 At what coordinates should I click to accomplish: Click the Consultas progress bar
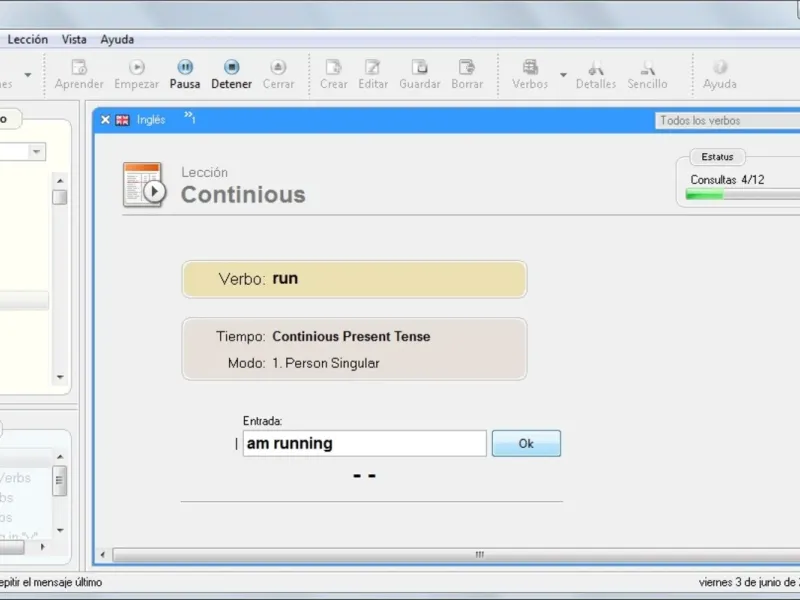click(x=743, y=194)
